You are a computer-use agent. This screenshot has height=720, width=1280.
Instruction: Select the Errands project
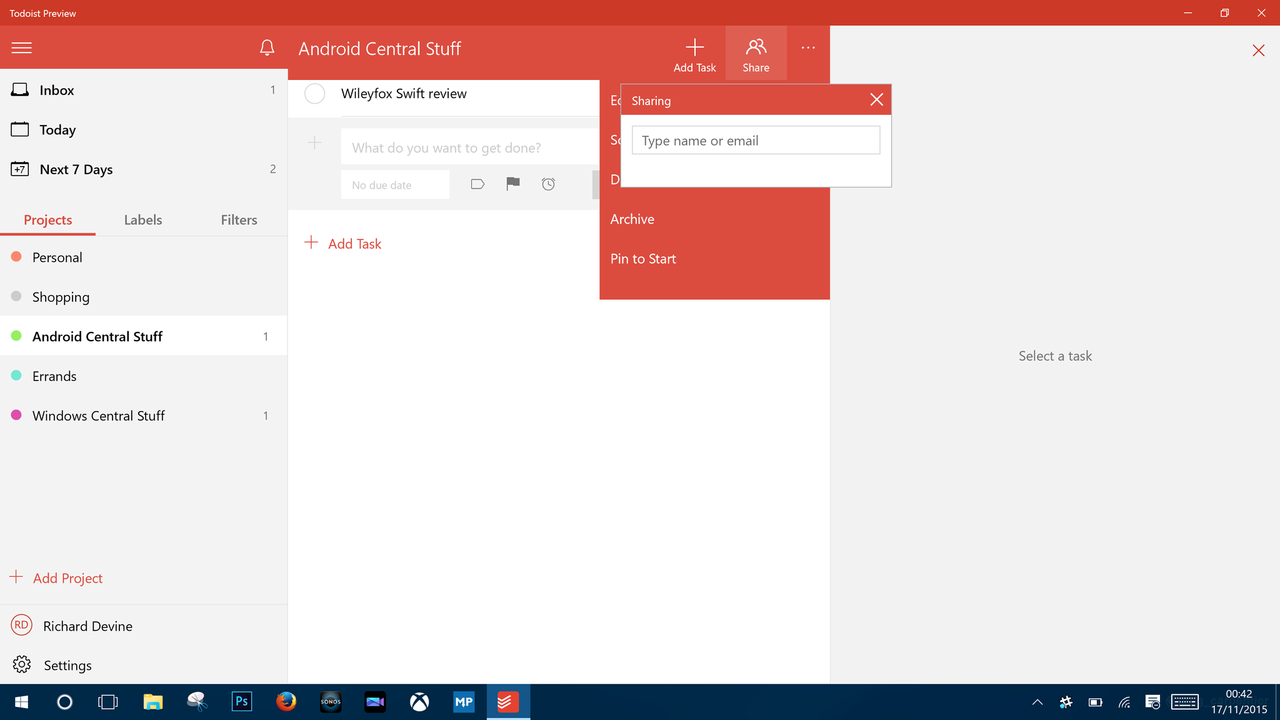143,376
